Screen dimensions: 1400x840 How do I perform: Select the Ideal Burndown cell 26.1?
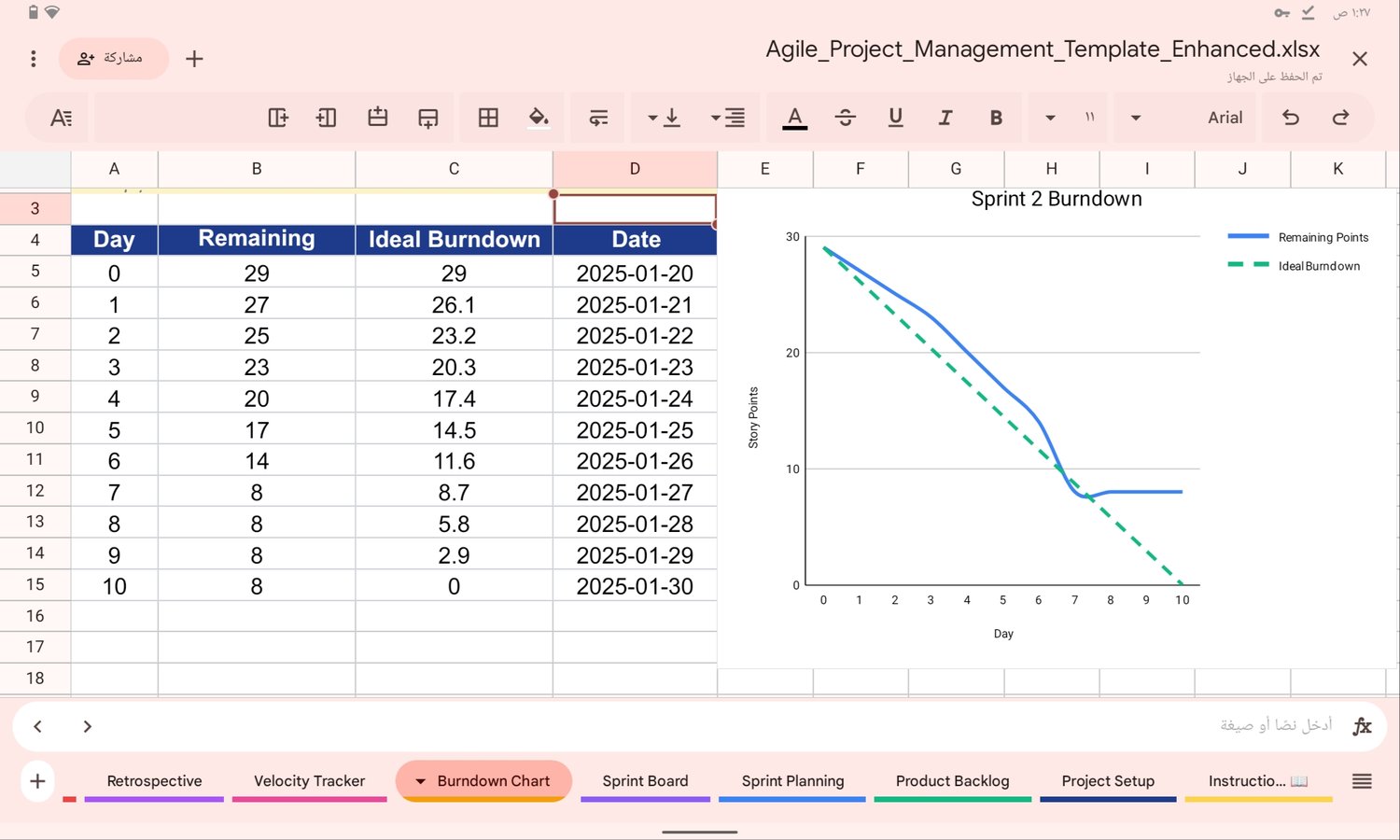(454, 305)
